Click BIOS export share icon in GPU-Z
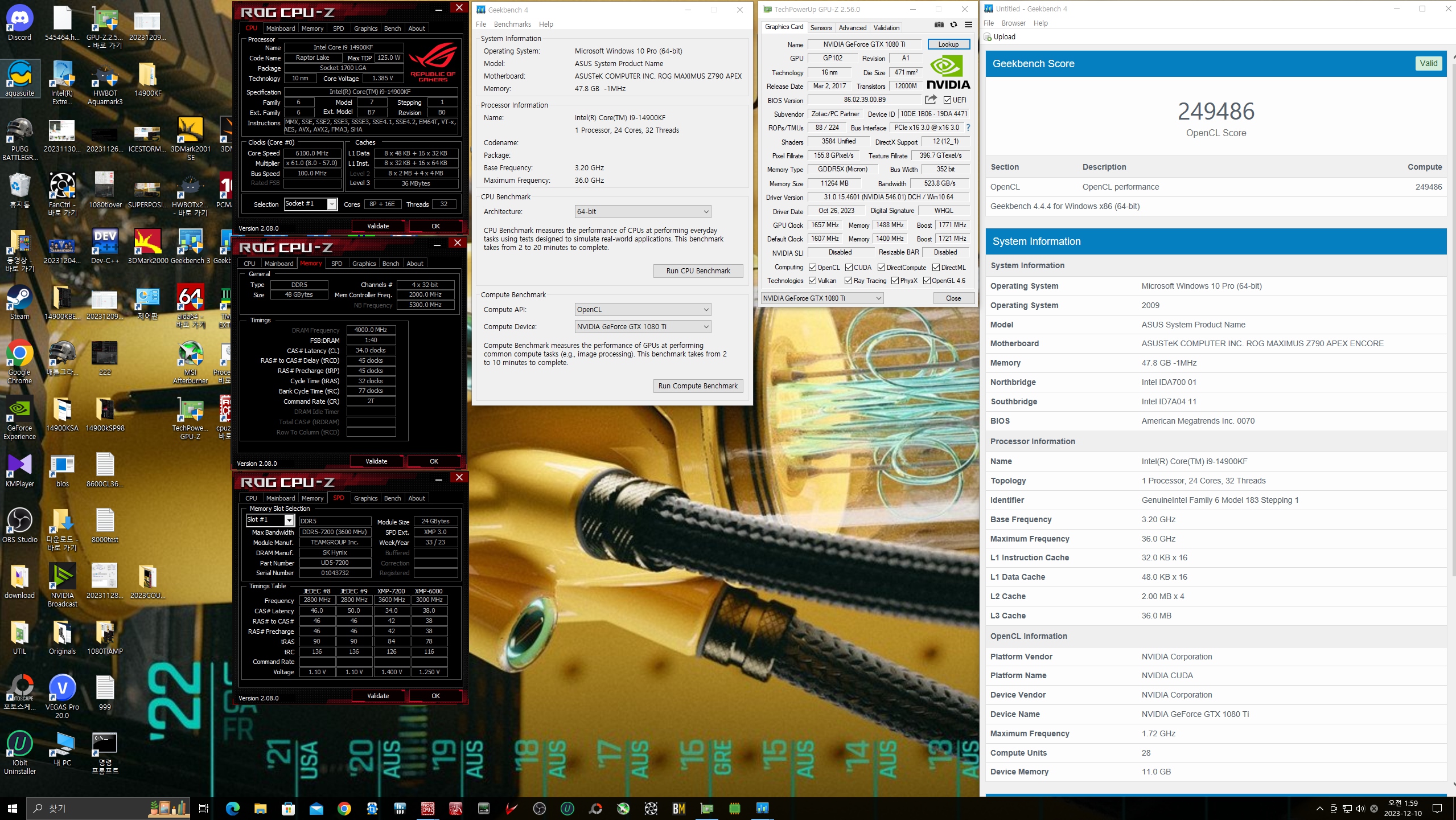The image size is (1456, 820). tap(931, 100)
